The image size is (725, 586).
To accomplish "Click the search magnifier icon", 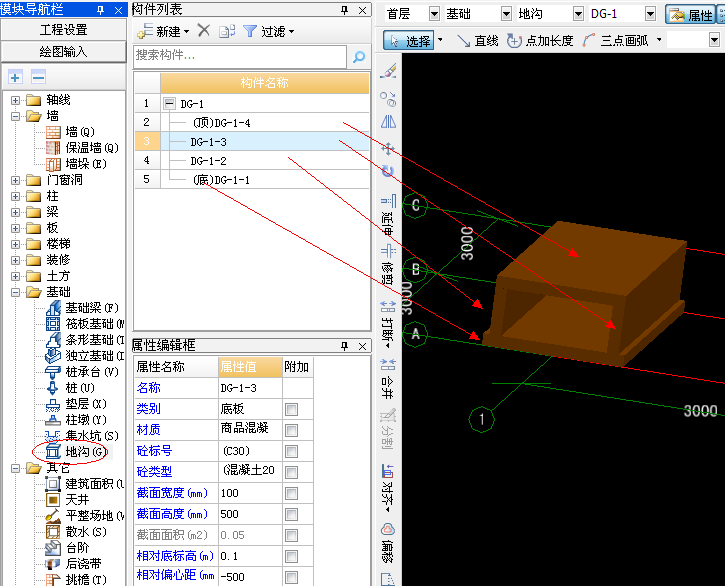I will [359, 57].
